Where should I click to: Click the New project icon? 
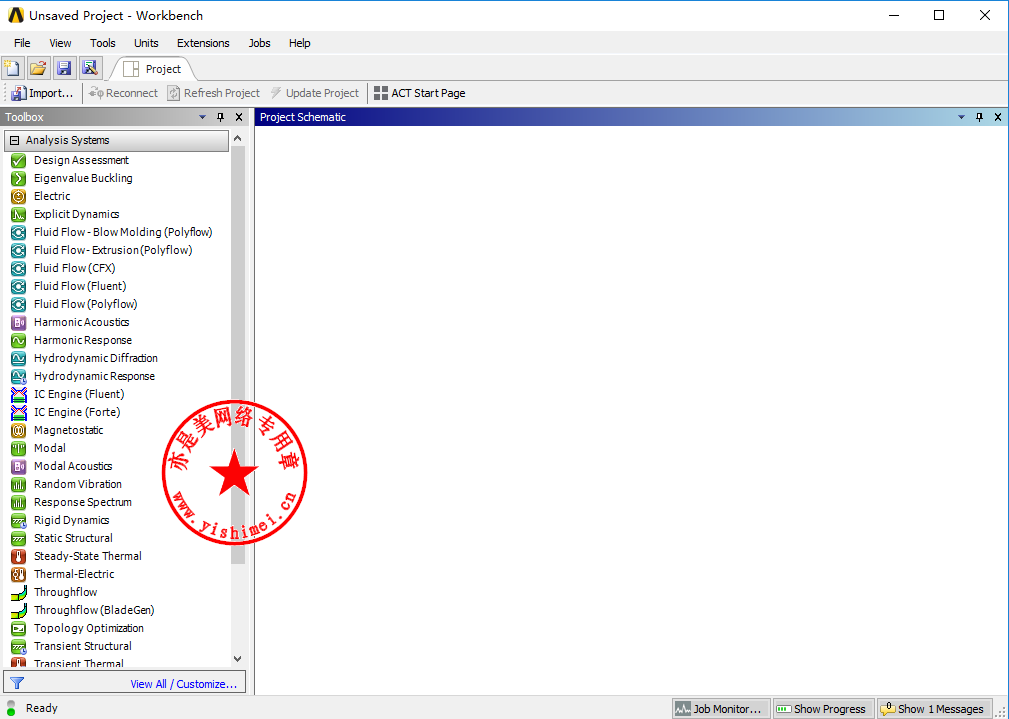(12, 68)
